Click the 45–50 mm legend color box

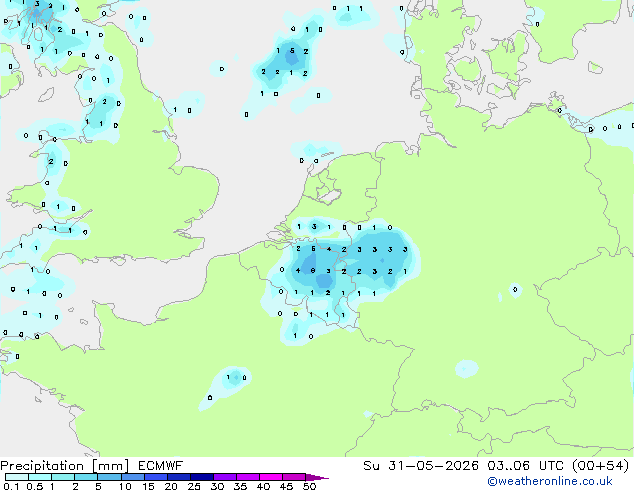click(x=294, y=477)
